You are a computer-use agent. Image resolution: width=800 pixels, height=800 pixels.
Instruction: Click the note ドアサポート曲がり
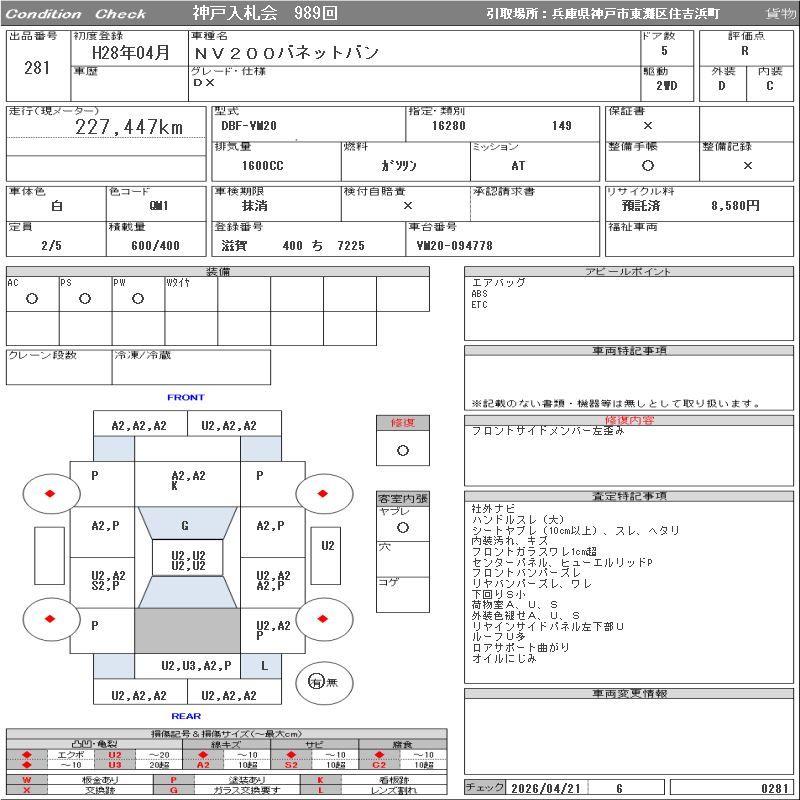pos(520,647)
